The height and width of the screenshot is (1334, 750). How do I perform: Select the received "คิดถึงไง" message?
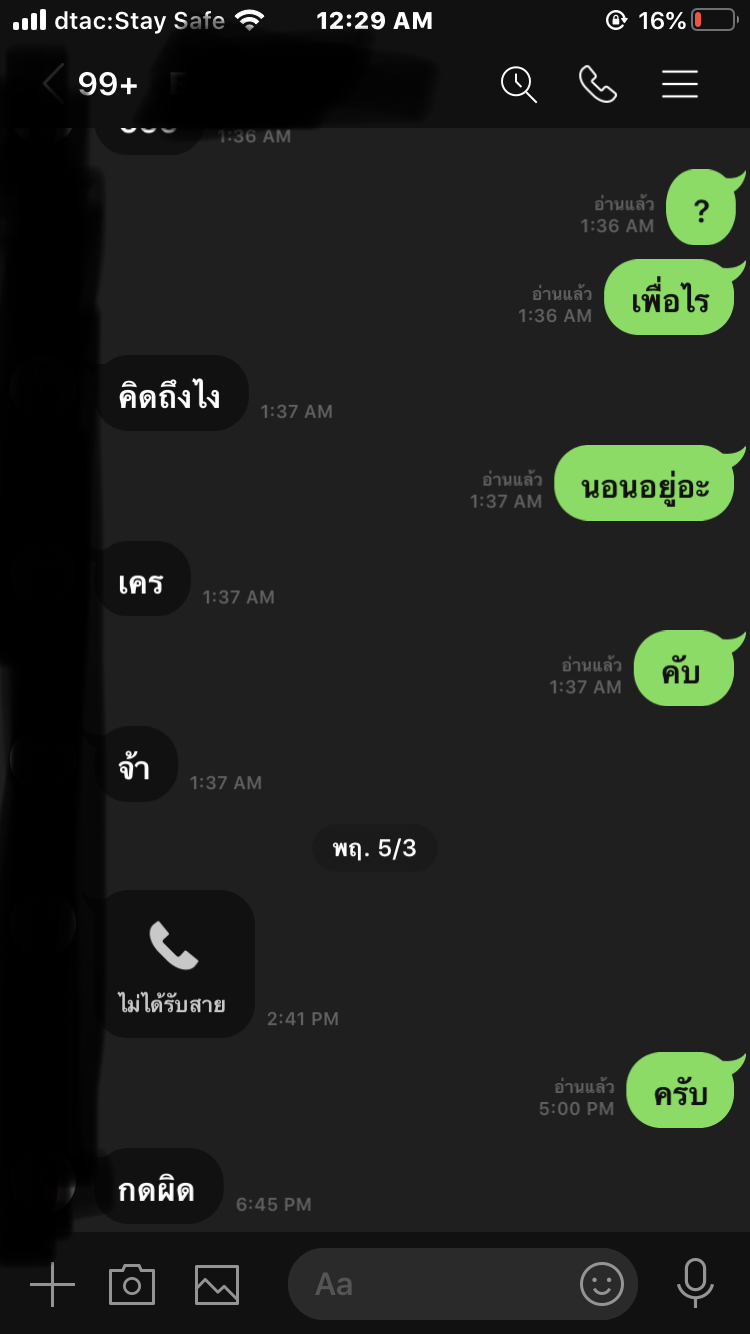171,393
